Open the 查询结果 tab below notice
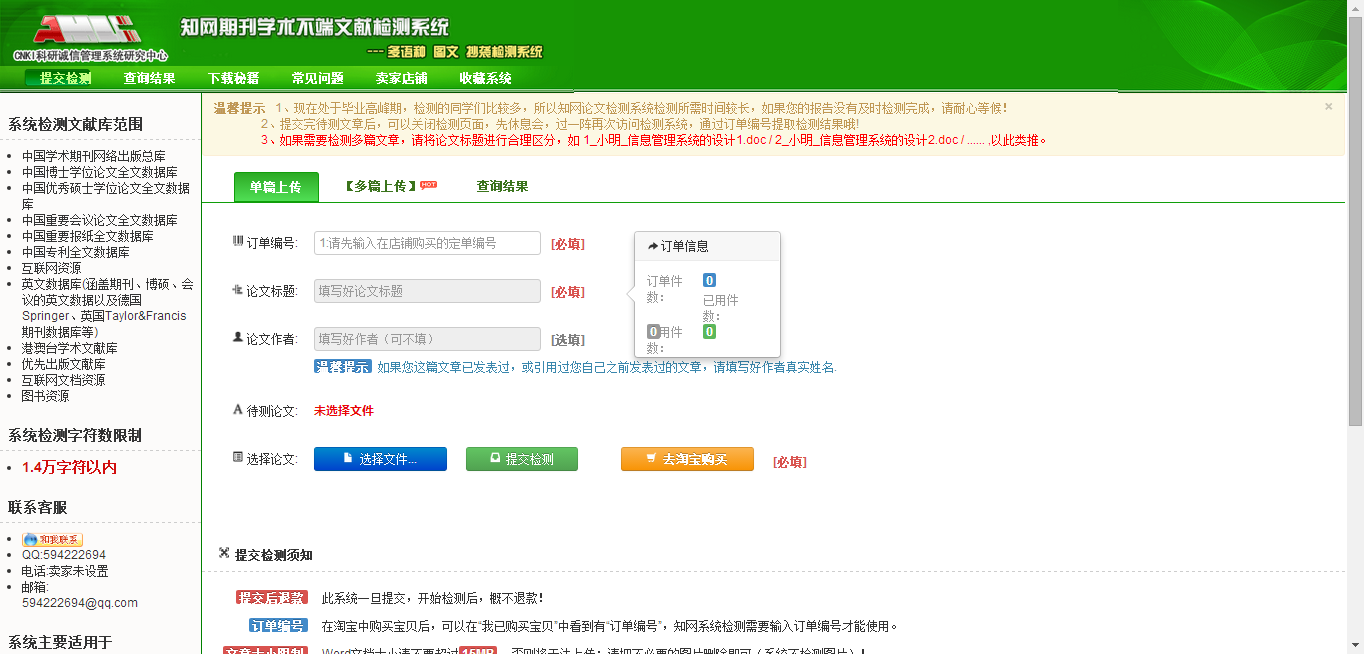 (x=502, y=186)
